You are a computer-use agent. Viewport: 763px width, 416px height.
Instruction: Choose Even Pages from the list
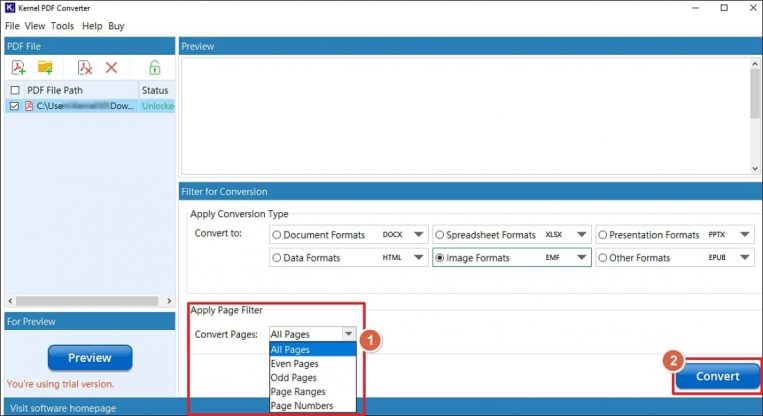tap(312, 363)
